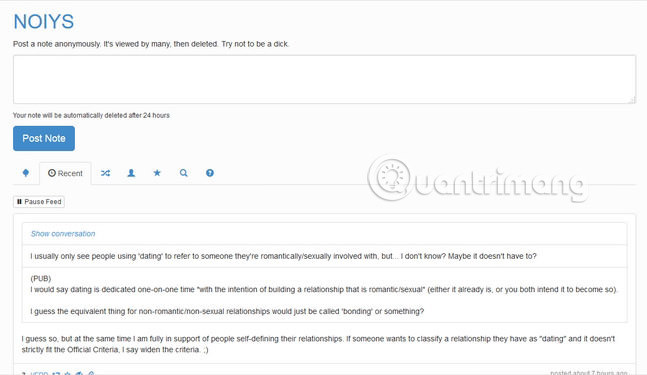Open the search magnifier tab

click(x=184, y=173)
